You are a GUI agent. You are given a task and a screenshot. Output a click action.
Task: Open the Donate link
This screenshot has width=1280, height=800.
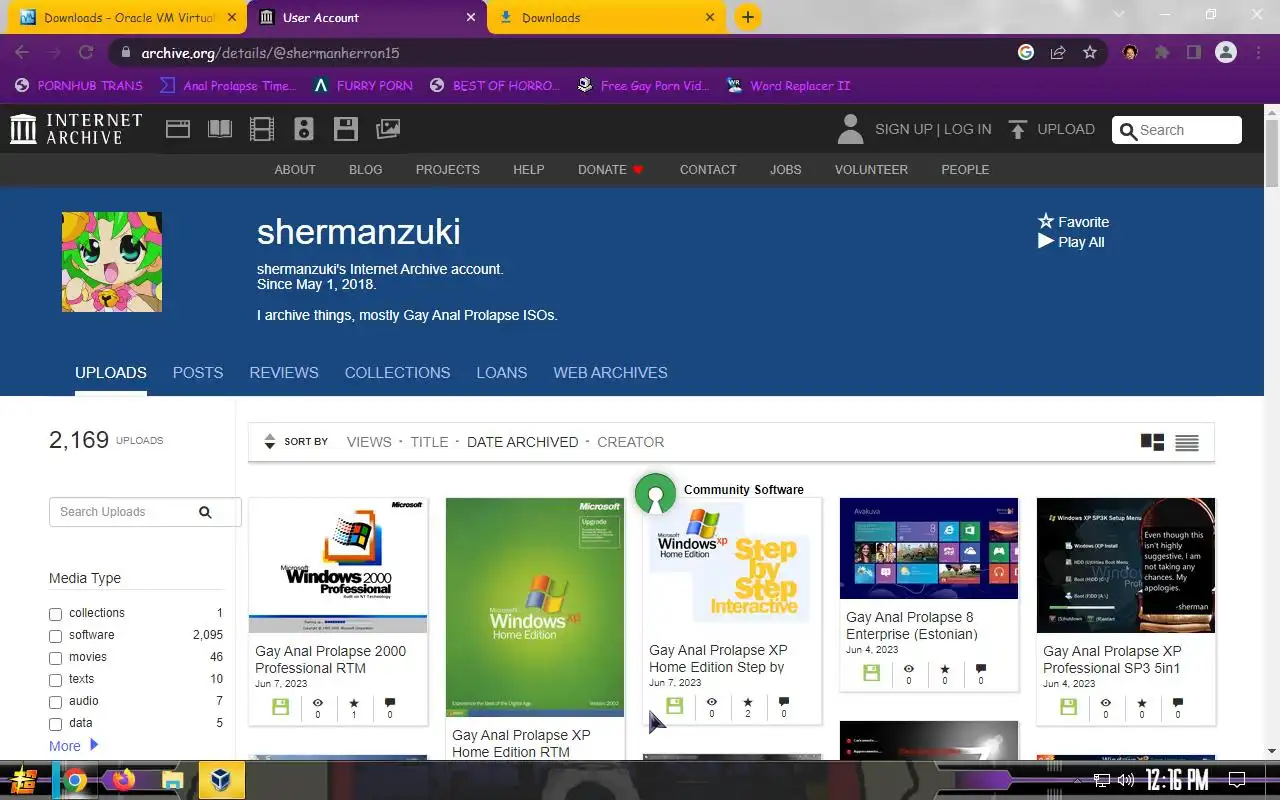(x=611, y=169)
